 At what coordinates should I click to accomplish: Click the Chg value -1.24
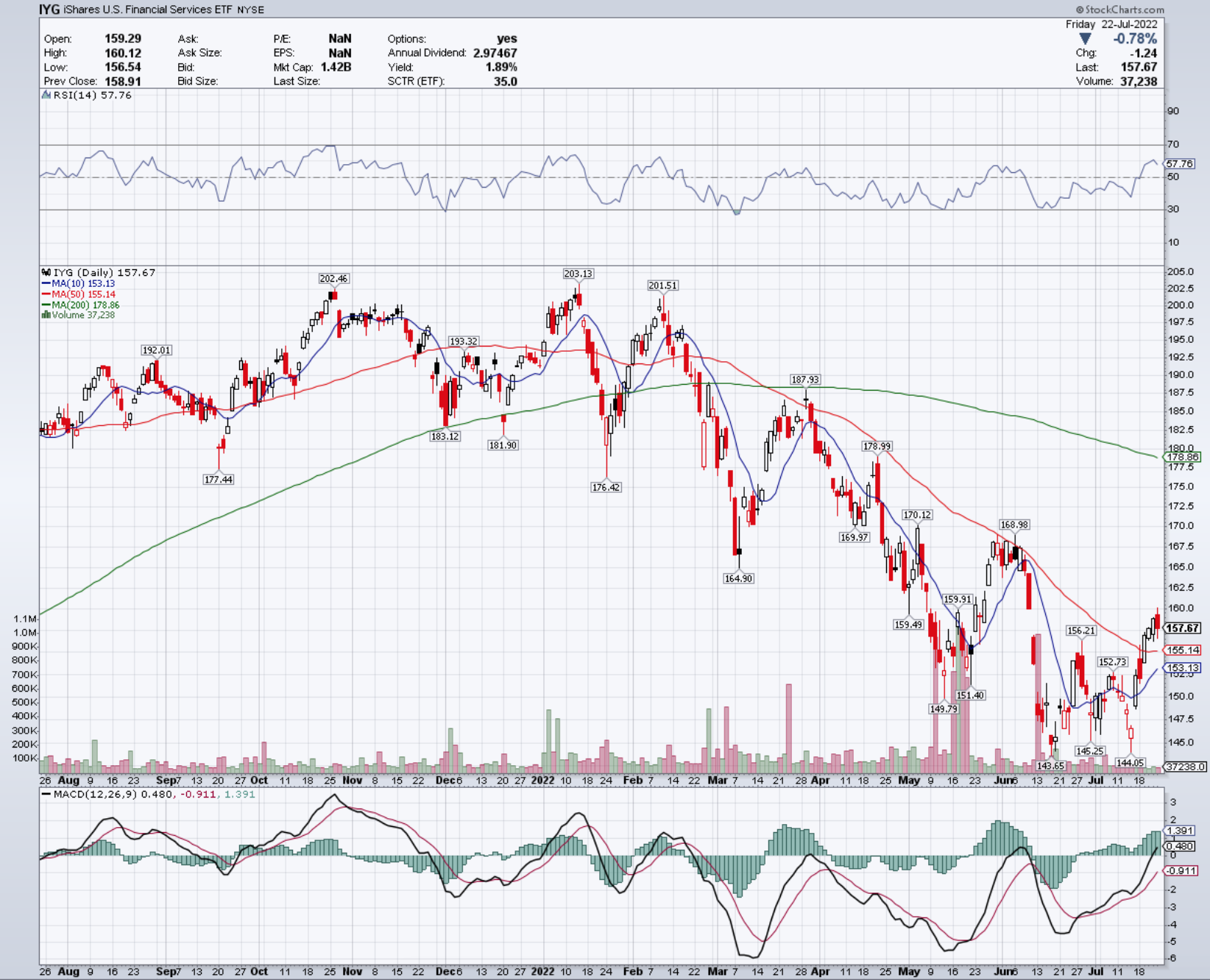tap(1143, 53)
